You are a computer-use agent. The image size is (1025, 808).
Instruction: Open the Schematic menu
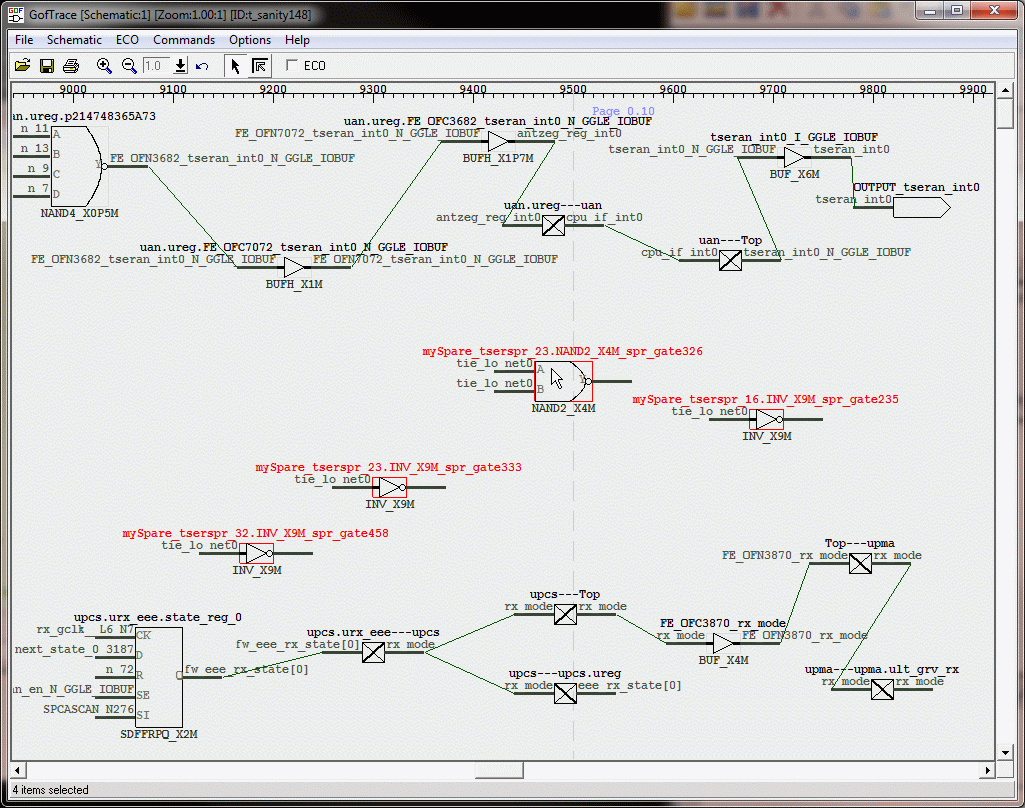[74, 40]
